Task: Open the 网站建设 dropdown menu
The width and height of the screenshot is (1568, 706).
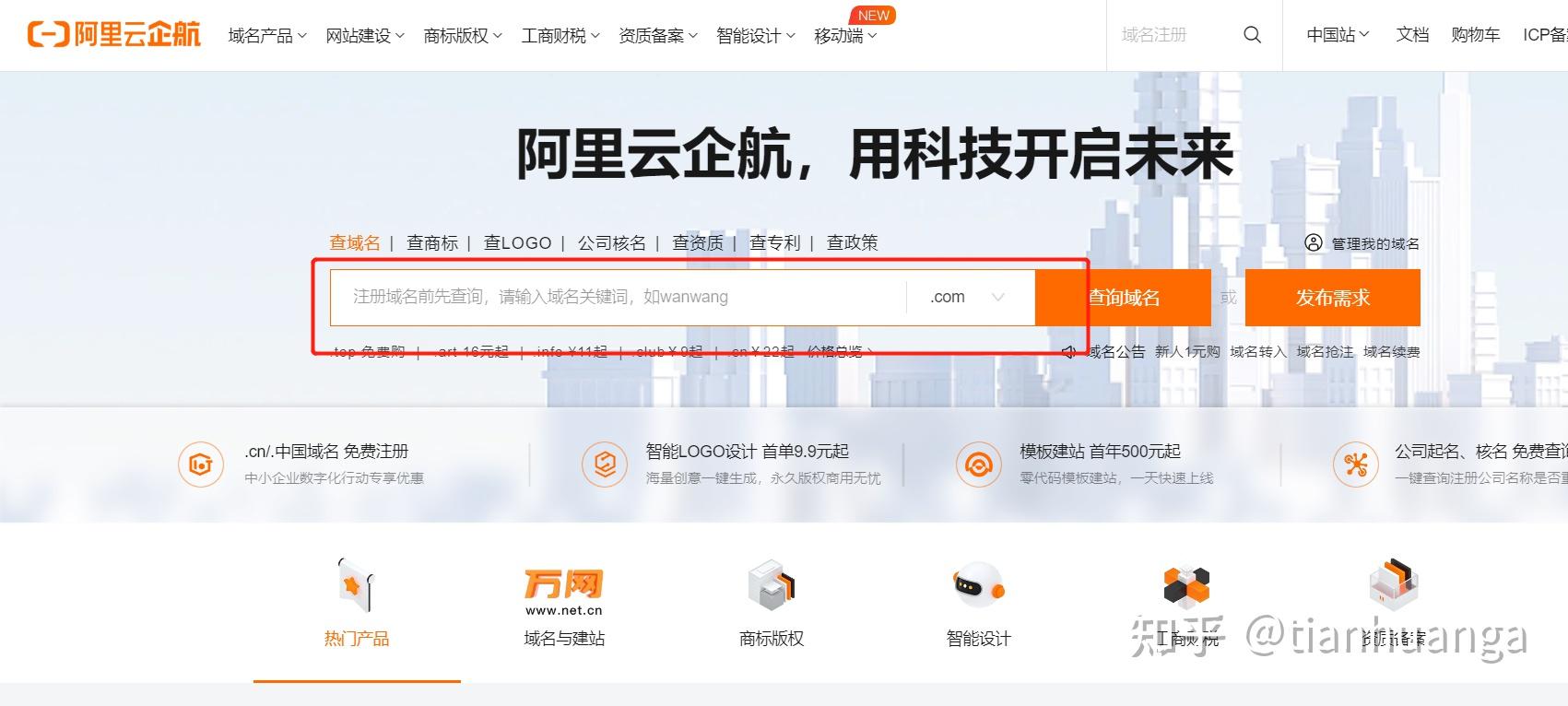Action: point(364,36)
